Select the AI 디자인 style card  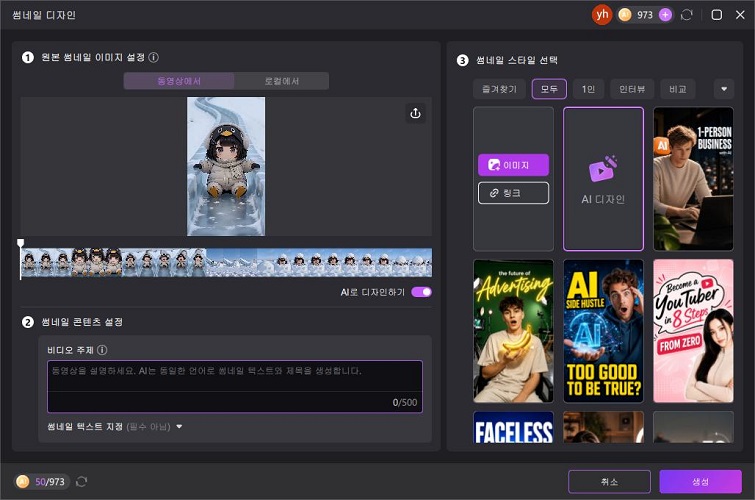point(603,179)
